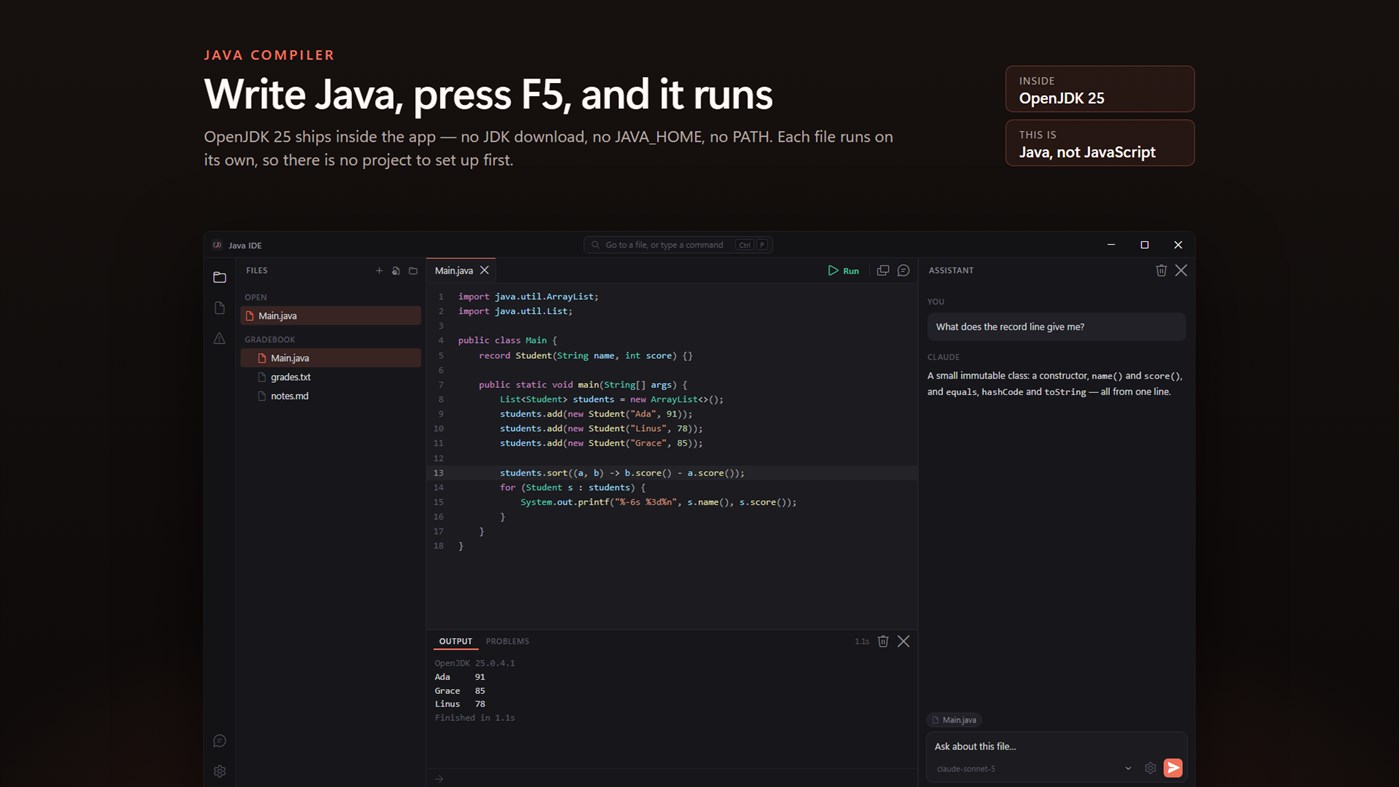Click the "OpenJDK 25.0.4.1" output line
The height and width of the screenshot is (787, 1399).
(x=475, y=663)
